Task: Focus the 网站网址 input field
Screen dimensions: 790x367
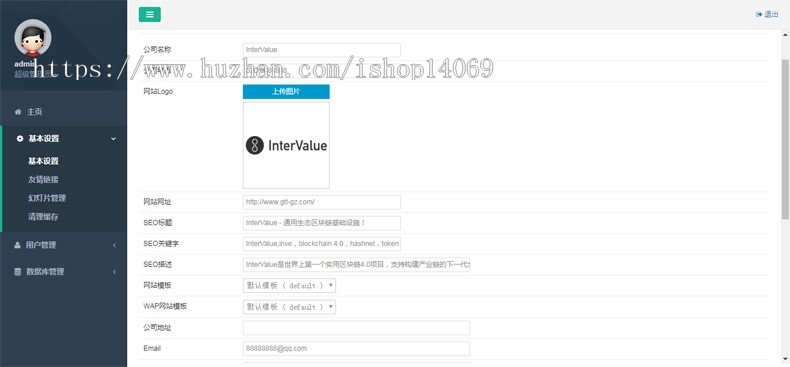Action: [x=321, y=202]
